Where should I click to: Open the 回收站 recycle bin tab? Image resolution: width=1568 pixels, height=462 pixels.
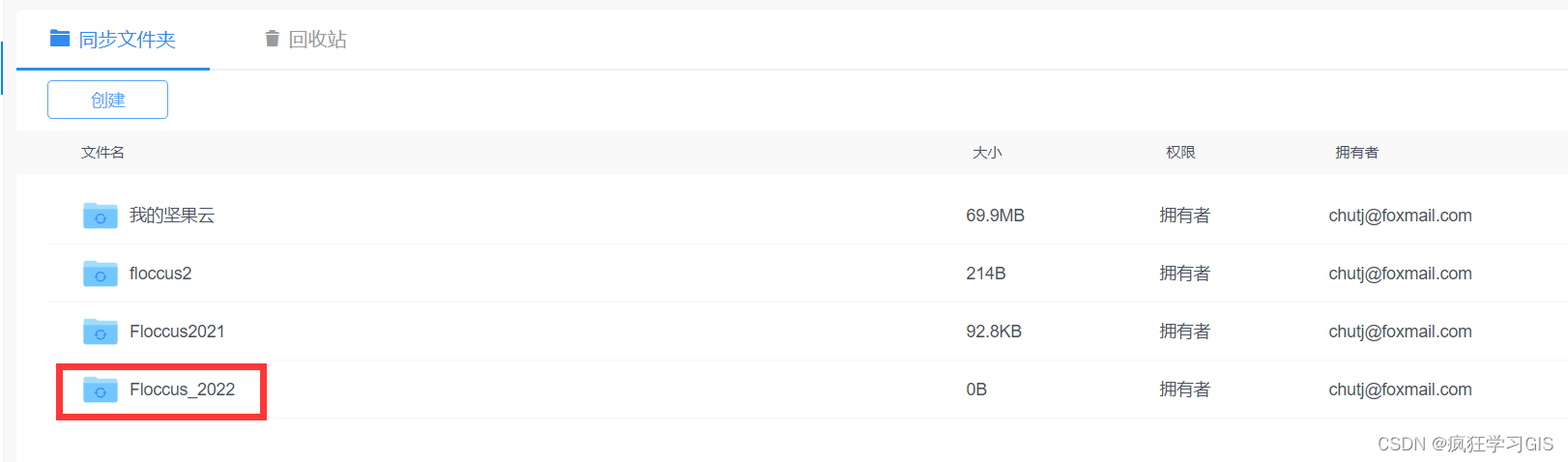[317, 40]
